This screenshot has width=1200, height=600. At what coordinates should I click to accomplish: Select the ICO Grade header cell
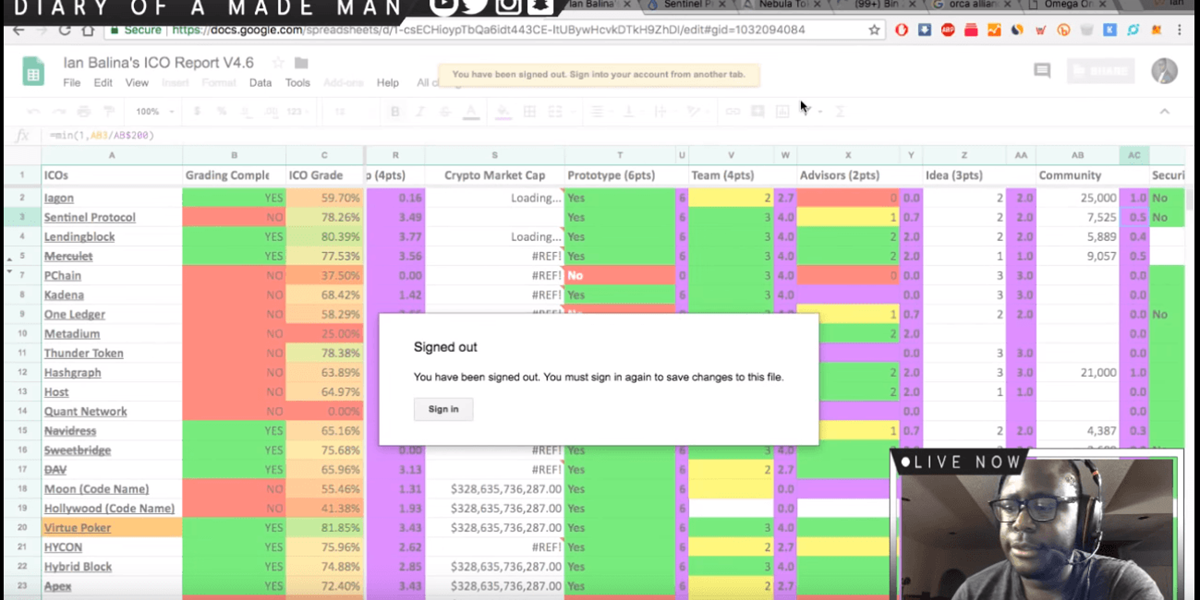pos(325,175)
